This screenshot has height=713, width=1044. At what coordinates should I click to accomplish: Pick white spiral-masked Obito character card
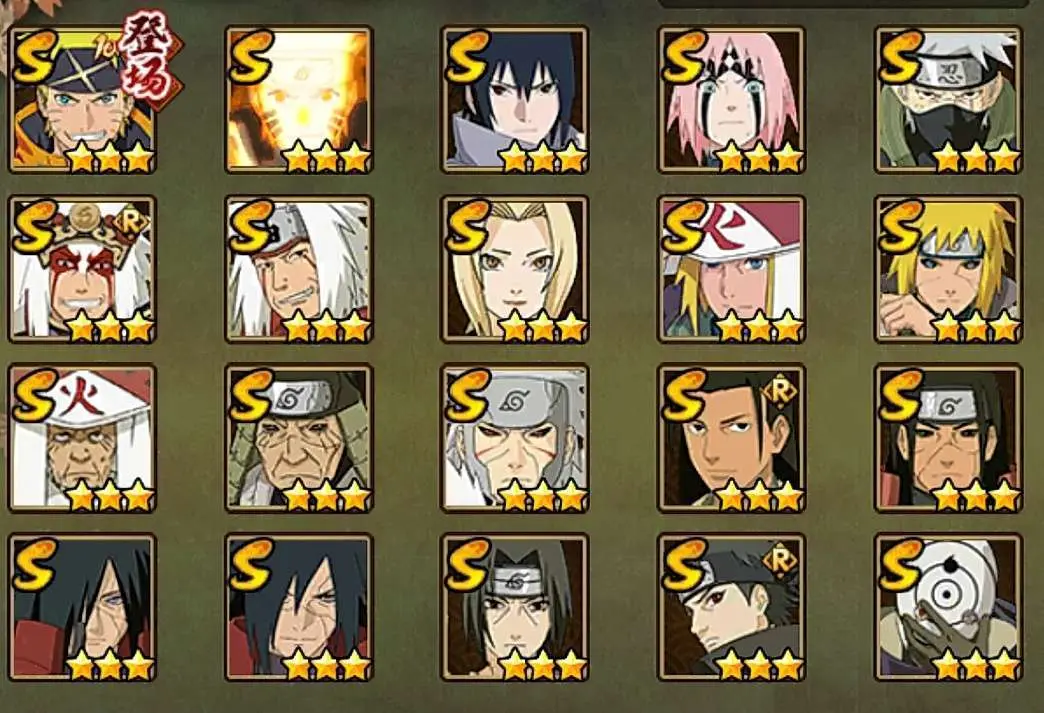(x=948, y=607)
